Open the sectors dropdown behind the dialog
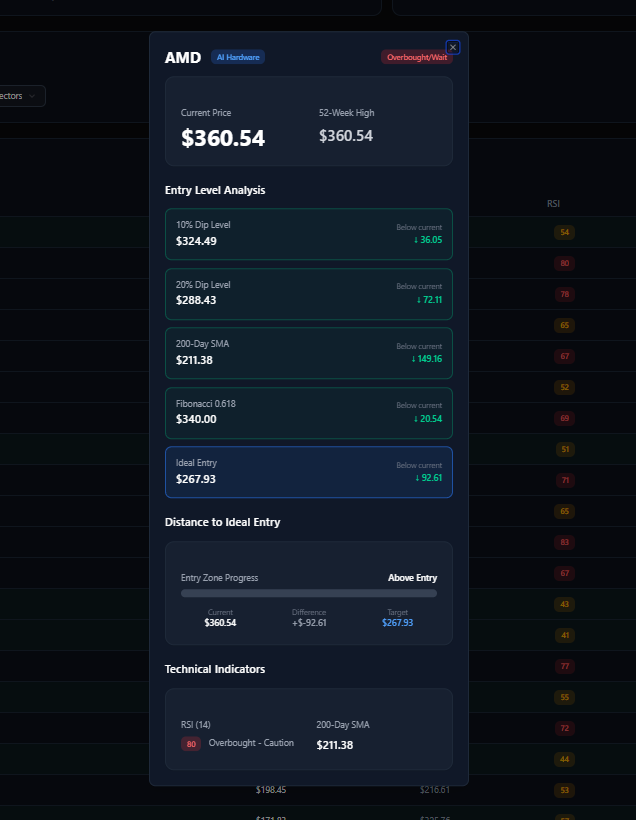The width and height of the screenshot is (636, 820). point(21,96)
